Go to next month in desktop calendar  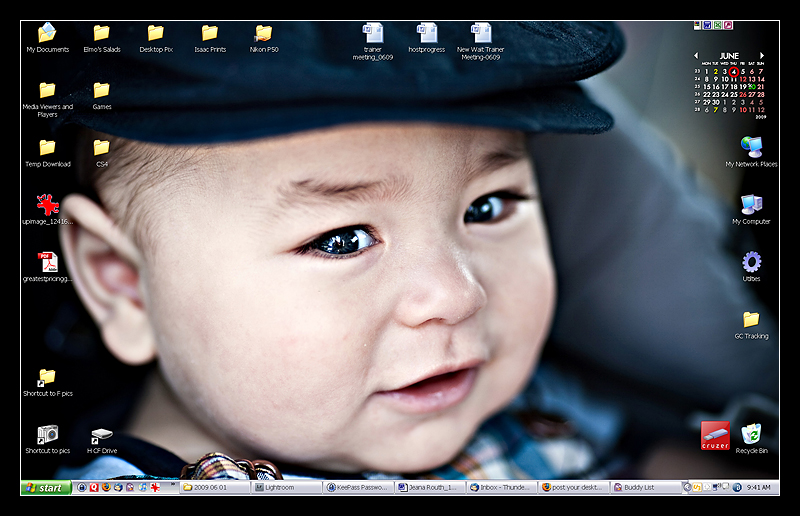762,56
